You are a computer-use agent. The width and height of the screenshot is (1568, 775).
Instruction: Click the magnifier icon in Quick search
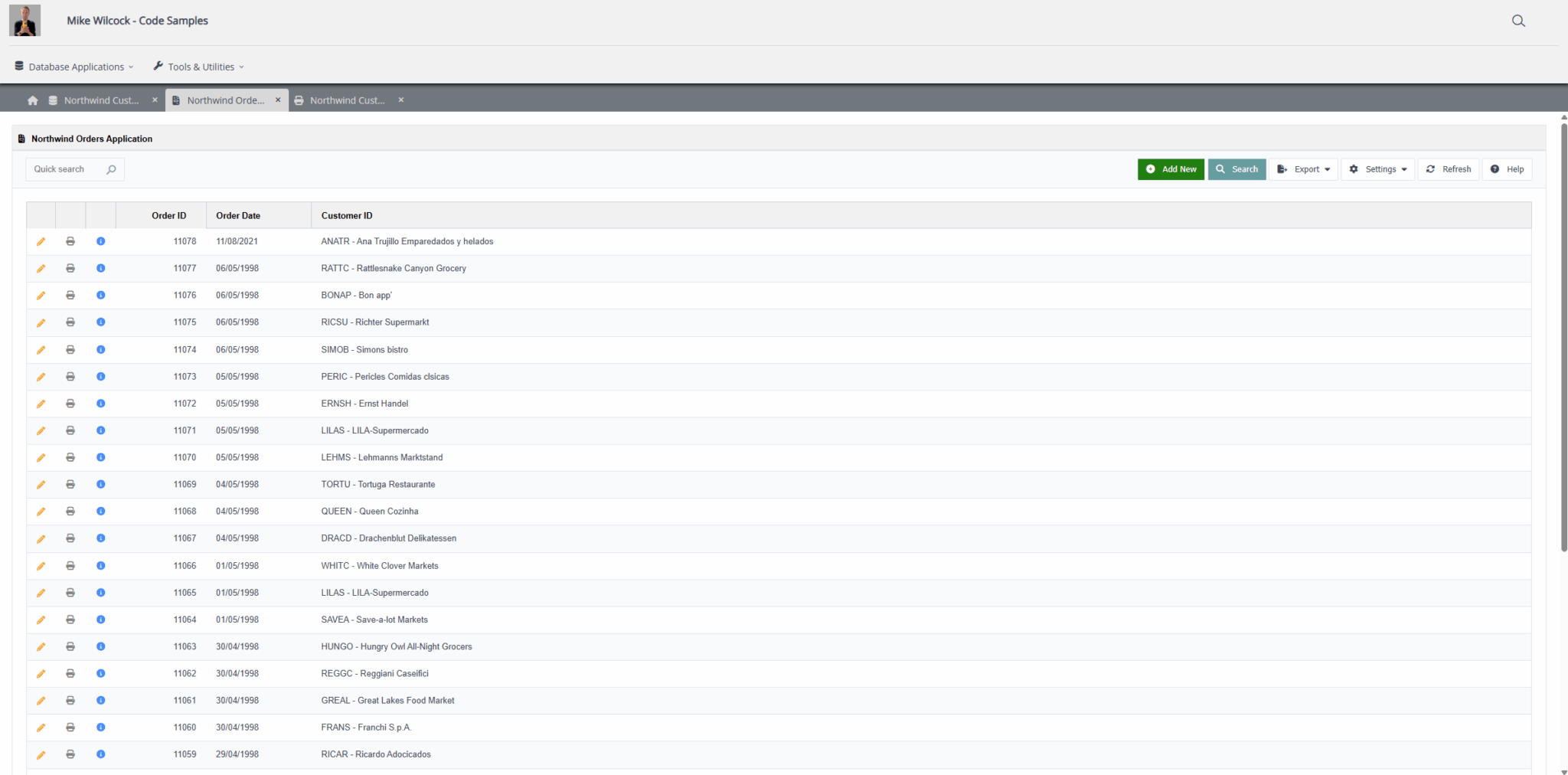point(111,169)
